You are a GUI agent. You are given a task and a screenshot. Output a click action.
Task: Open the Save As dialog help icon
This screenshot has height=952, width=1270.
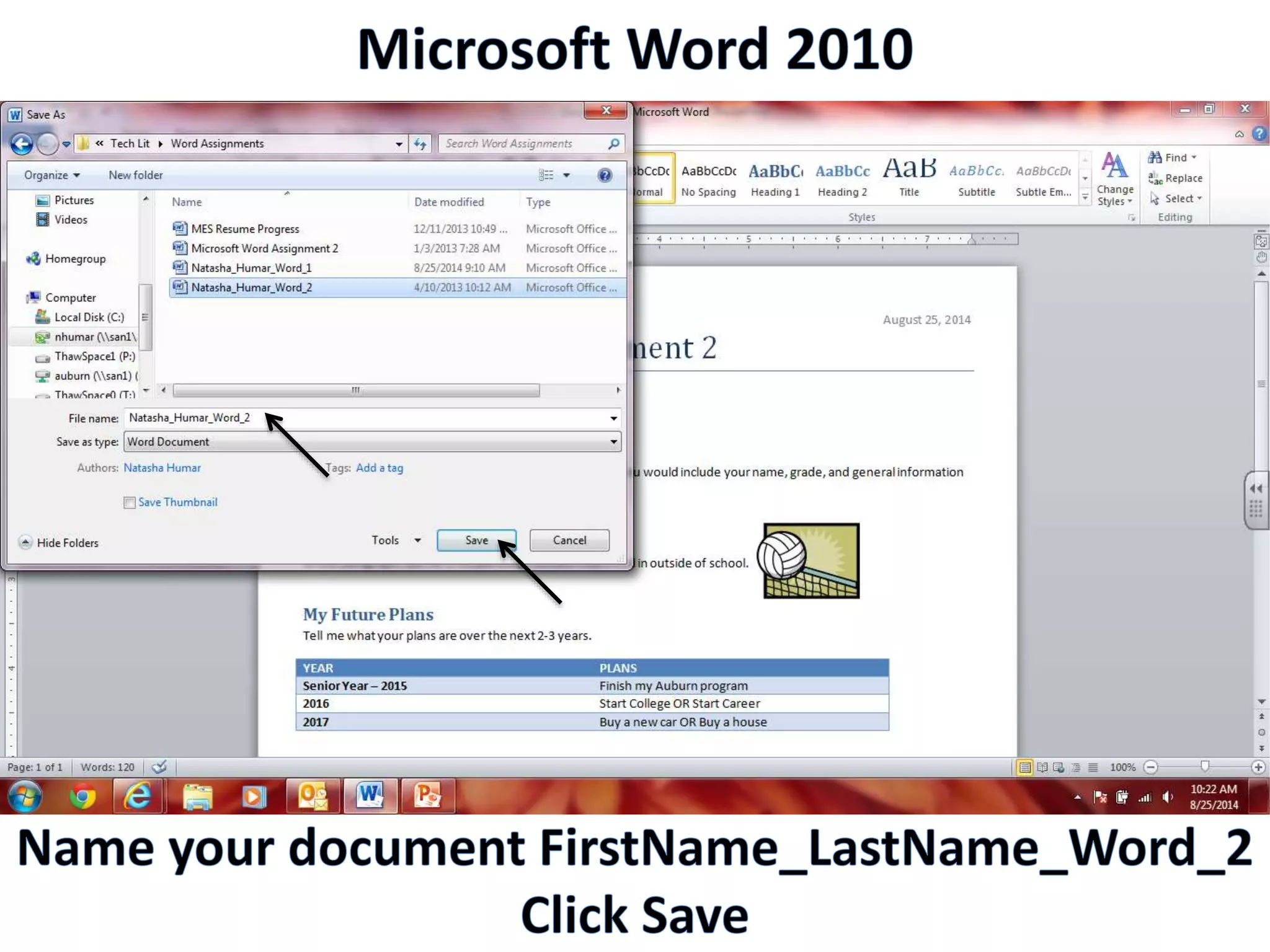tap(605, 175)
